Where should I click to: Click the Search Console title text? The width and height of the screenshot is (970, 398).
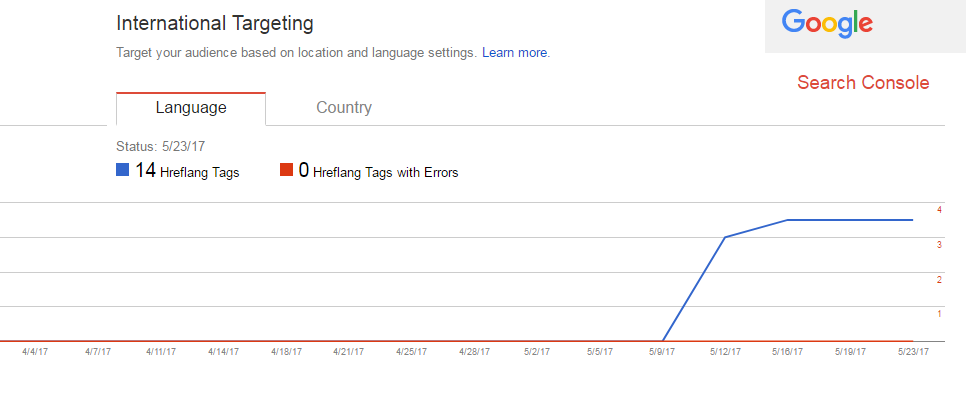(863, 82)
